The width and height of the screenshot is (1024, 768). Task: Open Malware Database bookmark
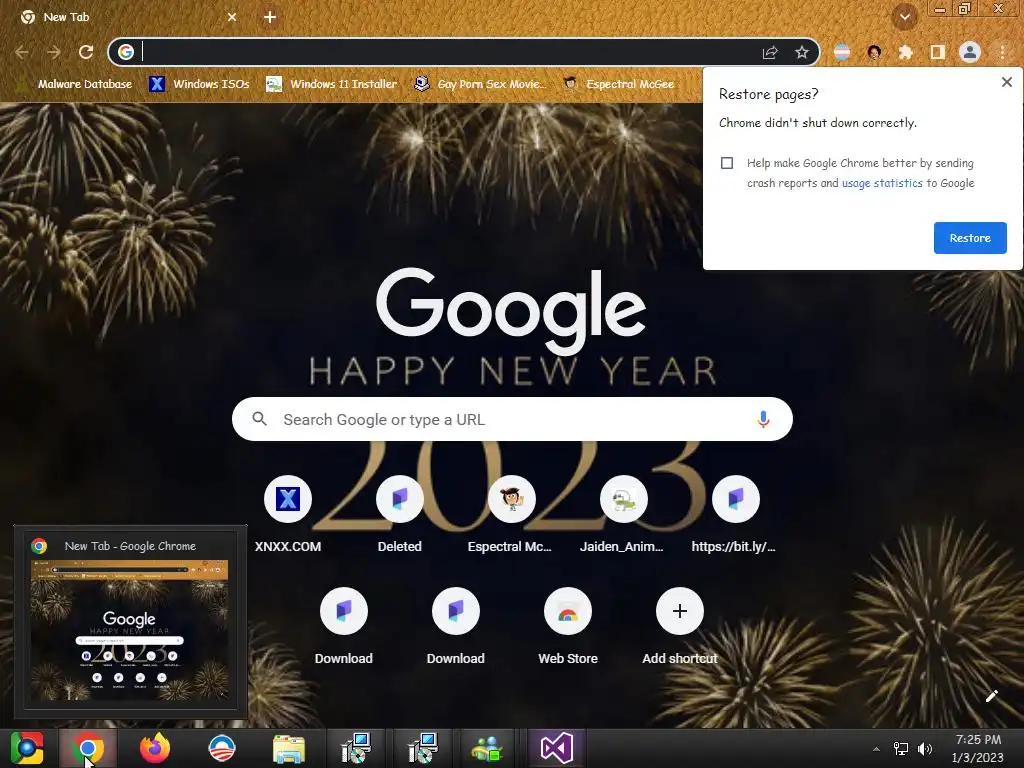tap(75, 84)
